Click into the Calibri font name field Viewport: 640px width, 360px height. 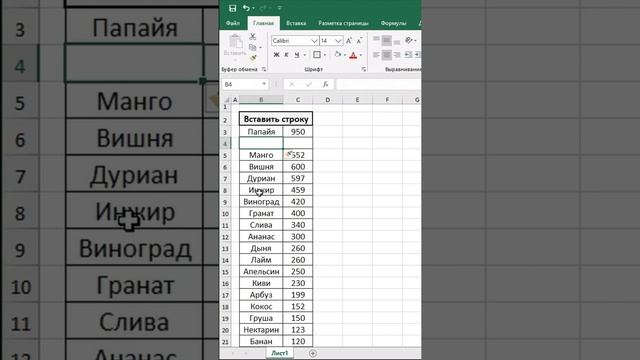click(291, 41)
